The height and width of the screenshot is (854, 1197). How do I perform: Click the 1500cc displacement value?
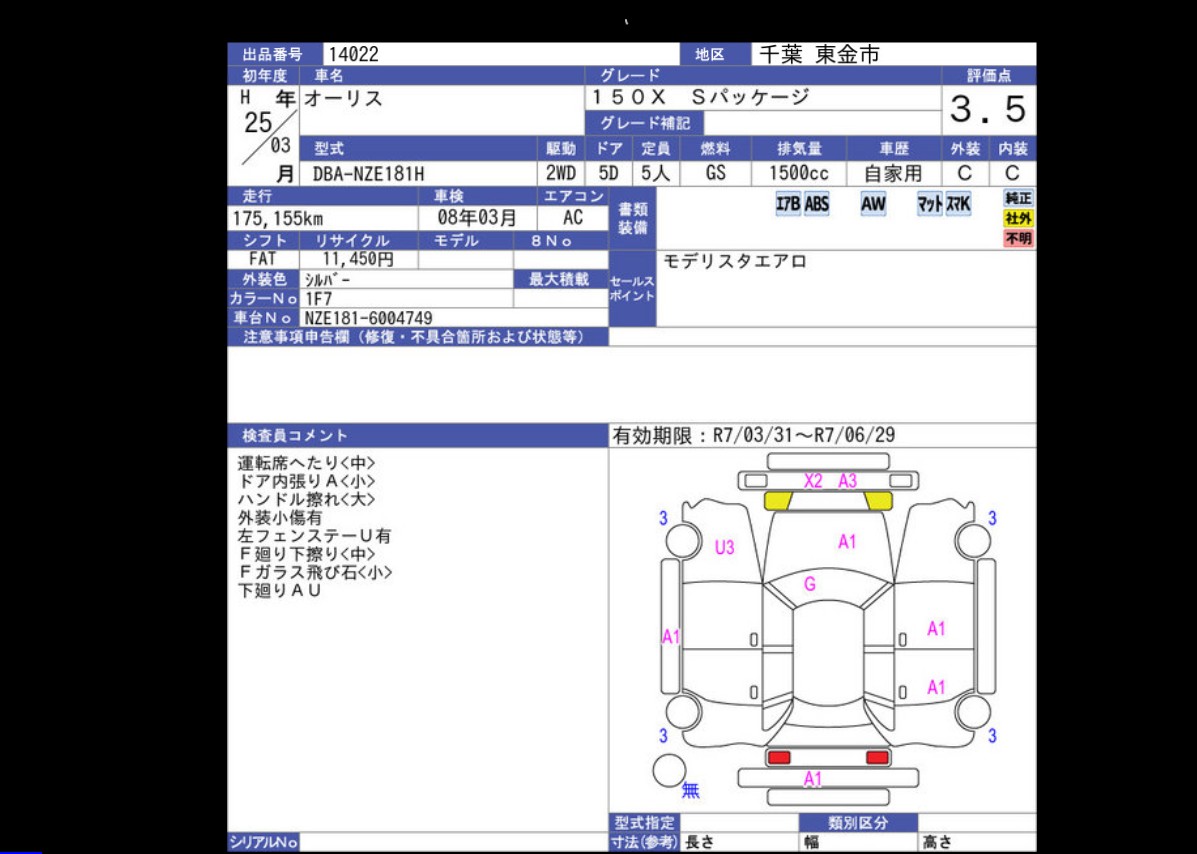799,173
